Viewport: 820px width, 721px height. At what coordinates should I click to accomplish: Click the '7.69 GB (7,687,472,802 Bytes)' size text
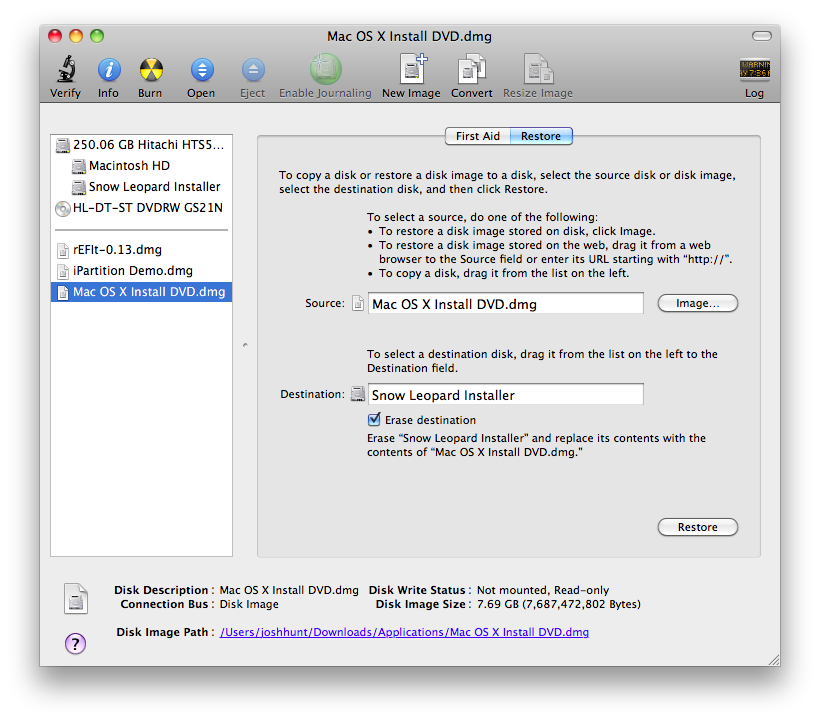559,604
